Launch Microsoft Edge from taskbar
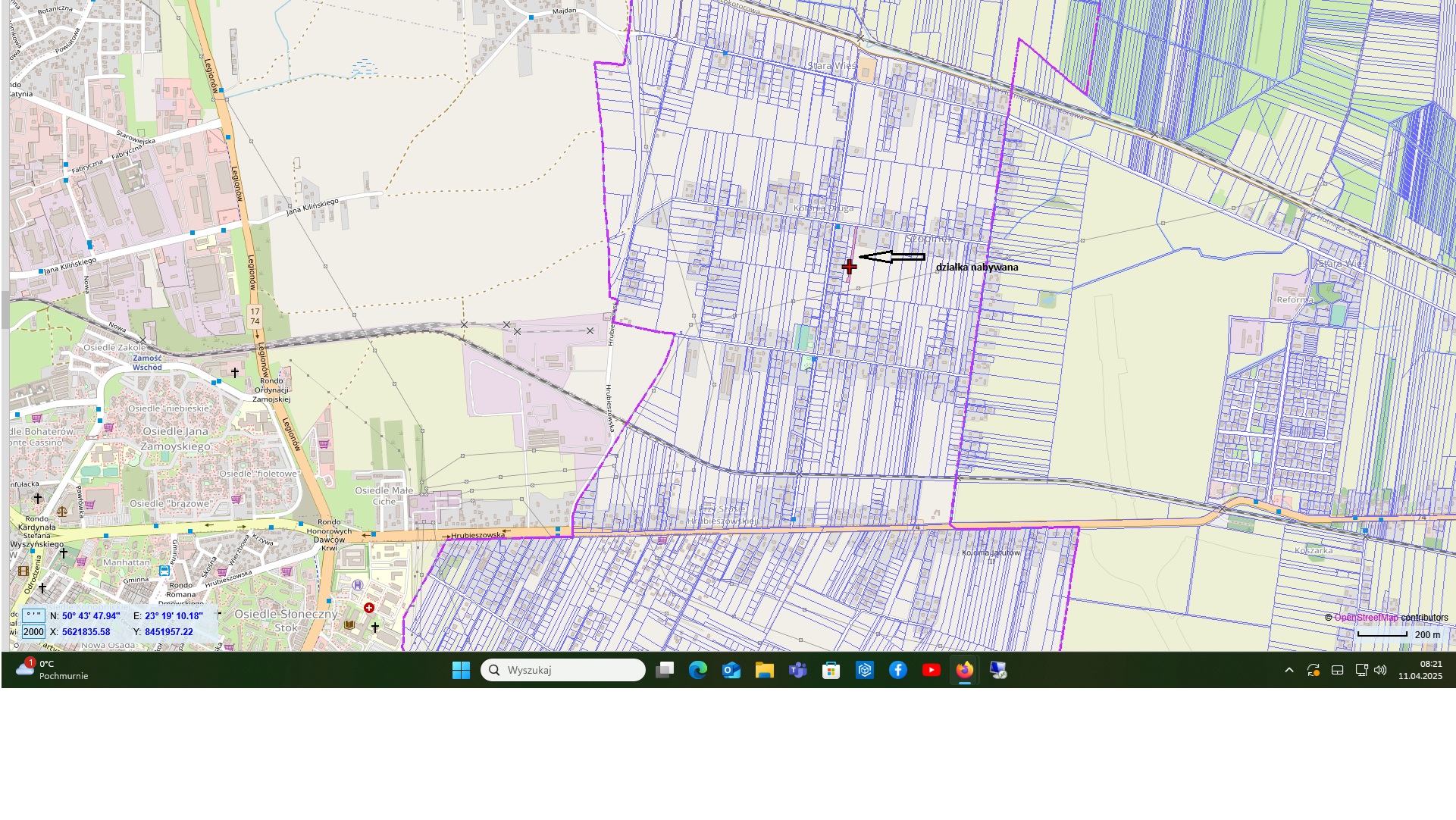The image size is (1456, 820). pyautogui.click(x=698, y=670)
